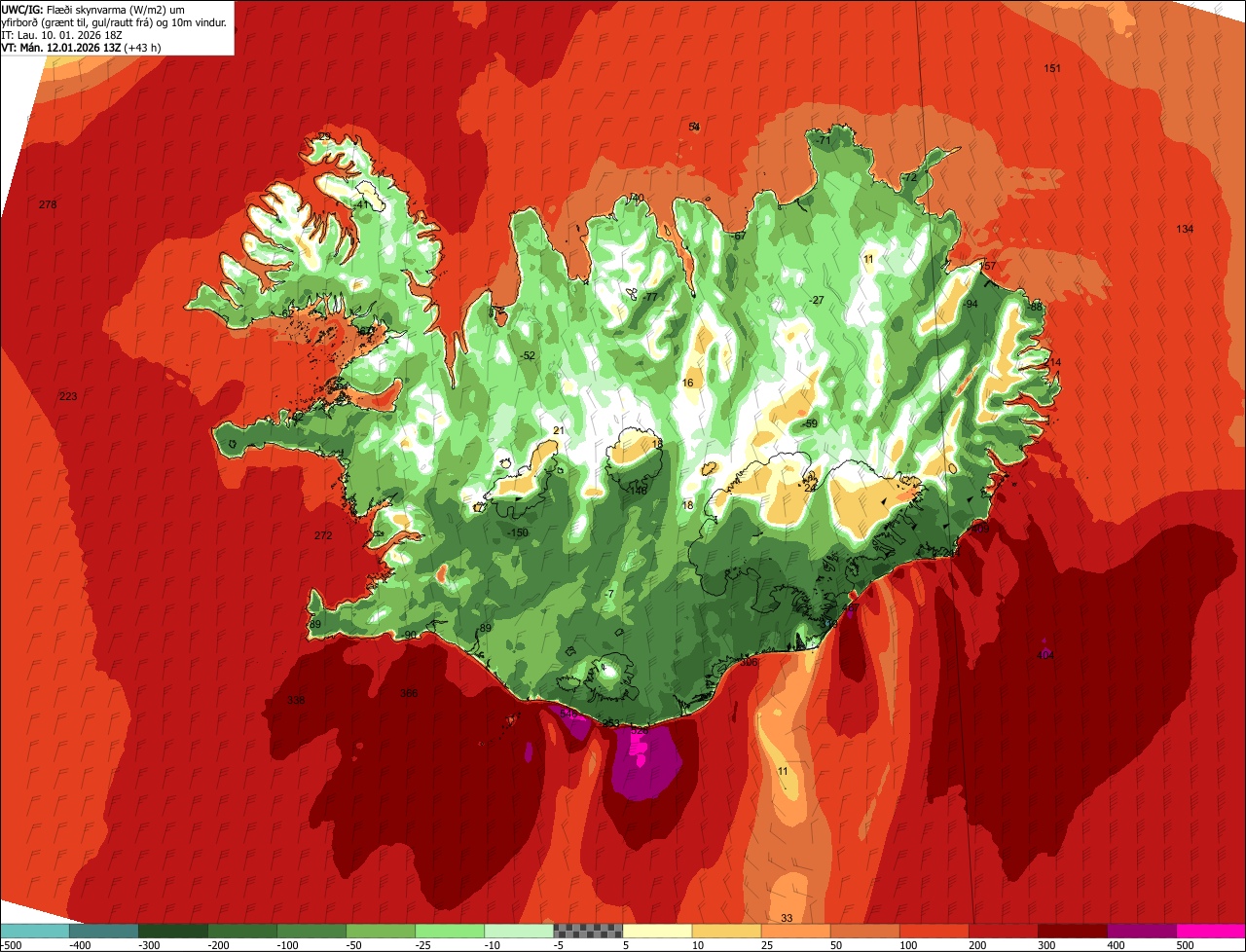Click the 'VT: Mán. 12.01.2026 13Z (+43 h)' line
This screenshot has height=952, width=1246.
click(x=82, y=47)
